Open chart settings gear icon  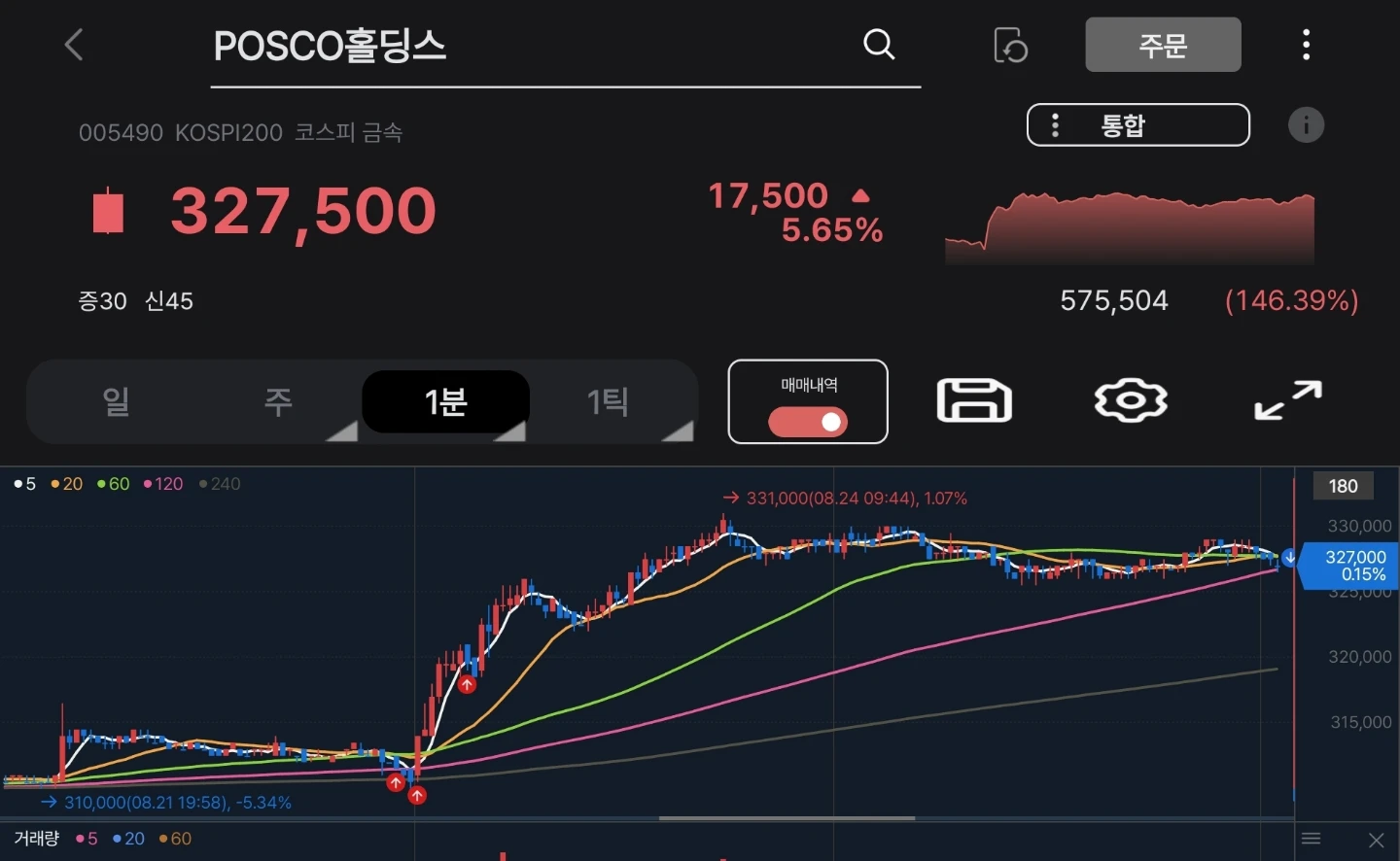(x=1131, y=400)
